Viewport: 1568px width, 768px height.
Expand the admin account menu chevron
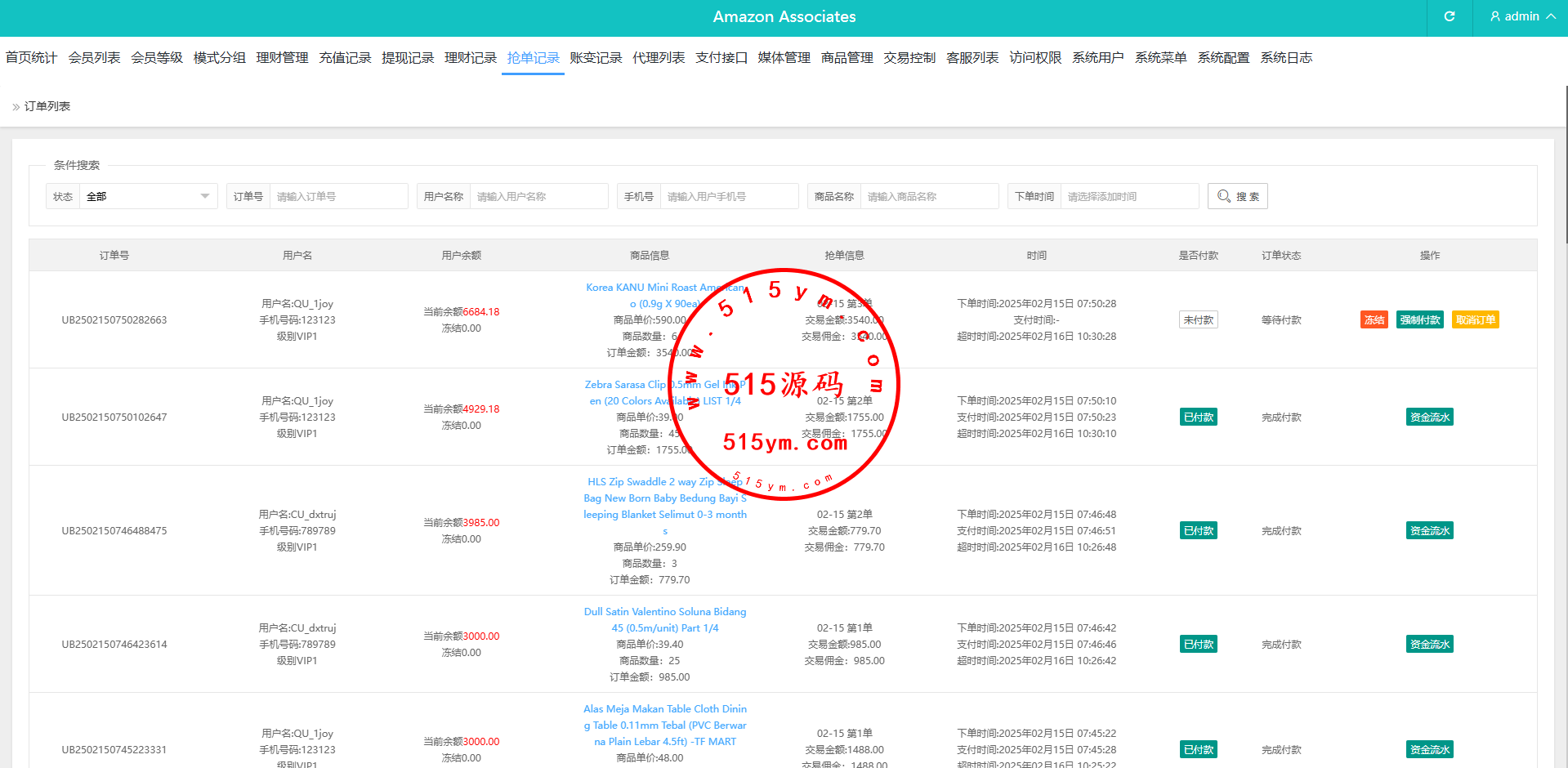pos(1550,16)
